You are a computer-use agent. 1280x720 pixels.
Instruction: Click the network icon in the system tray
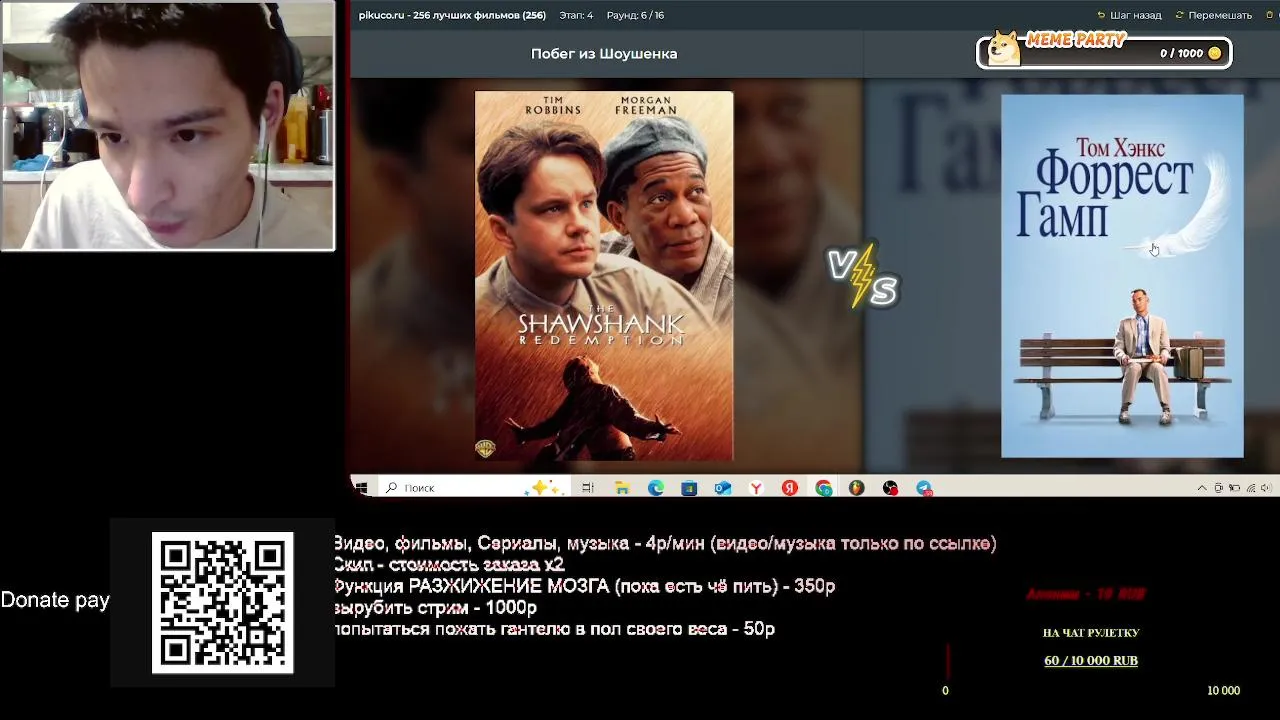tap(1250, 488)
